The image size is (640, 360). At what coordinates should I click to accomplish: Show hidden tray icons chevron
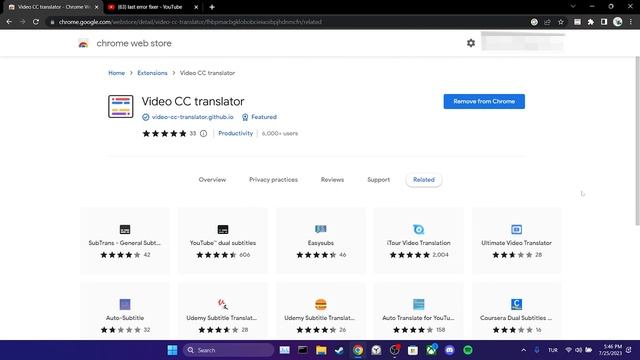pyautogui.click(x=523, y=350)
